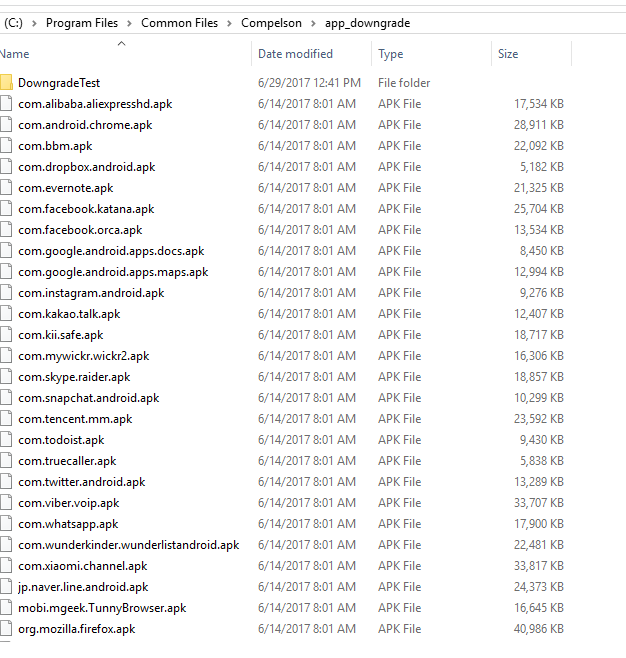This screenshot has height=658, width=626.
Task: Click file icon of com.snapchat.android.apk
Action: pos(6,397)
